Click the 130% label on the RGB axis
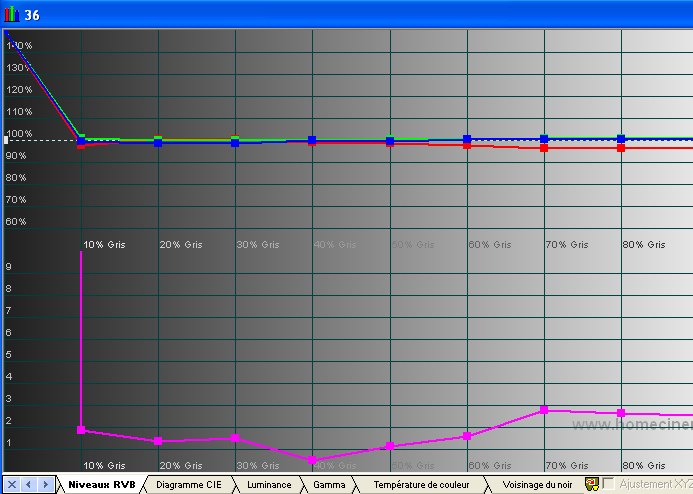 point(19,68)
